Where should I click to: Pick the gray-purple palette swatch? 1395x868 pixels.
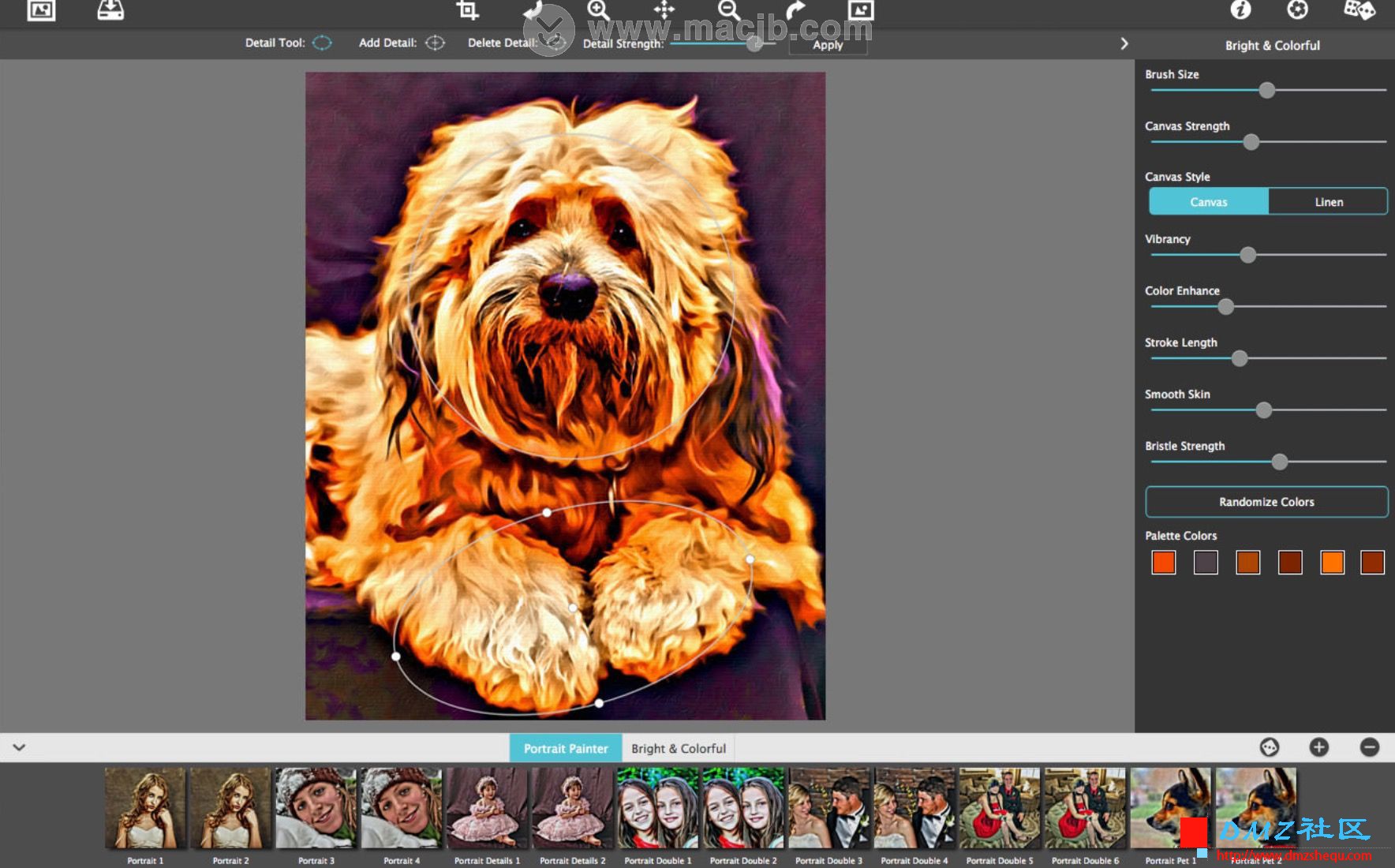[x=1206, y=563]
